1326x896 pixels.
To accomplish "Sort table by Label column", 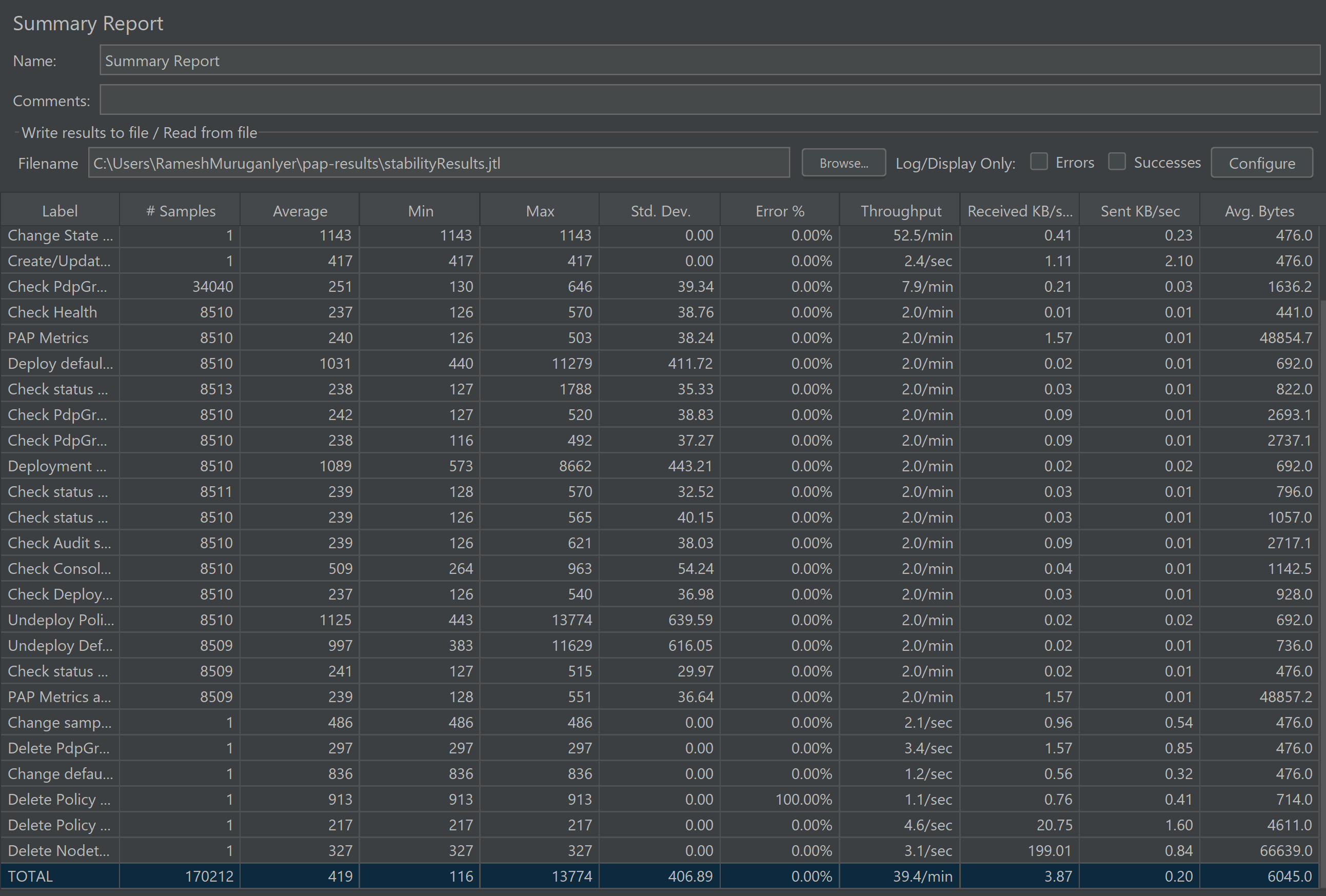I will tap(60, 211).
